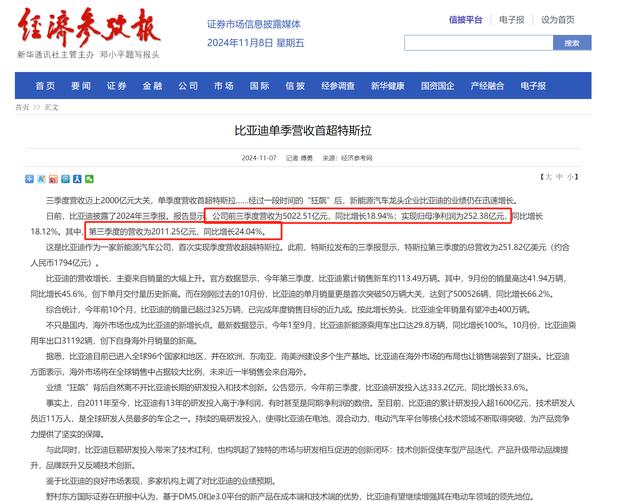This screenshot has height=501, width=640.
Task: Share via Tencent Weibo icon
Action: (65, 179)
